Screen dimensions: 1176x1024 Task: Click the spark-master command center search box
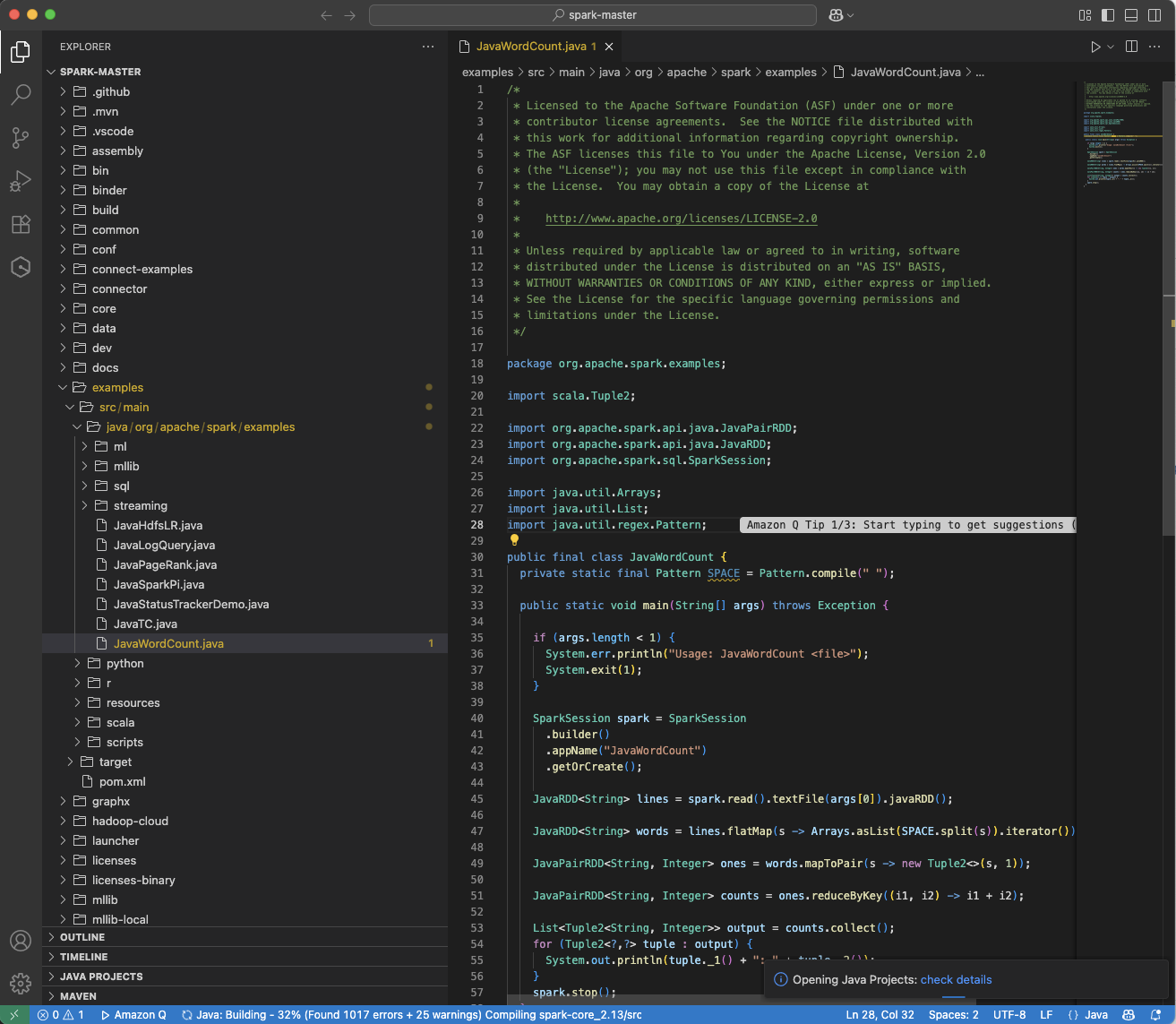[593, 15]
